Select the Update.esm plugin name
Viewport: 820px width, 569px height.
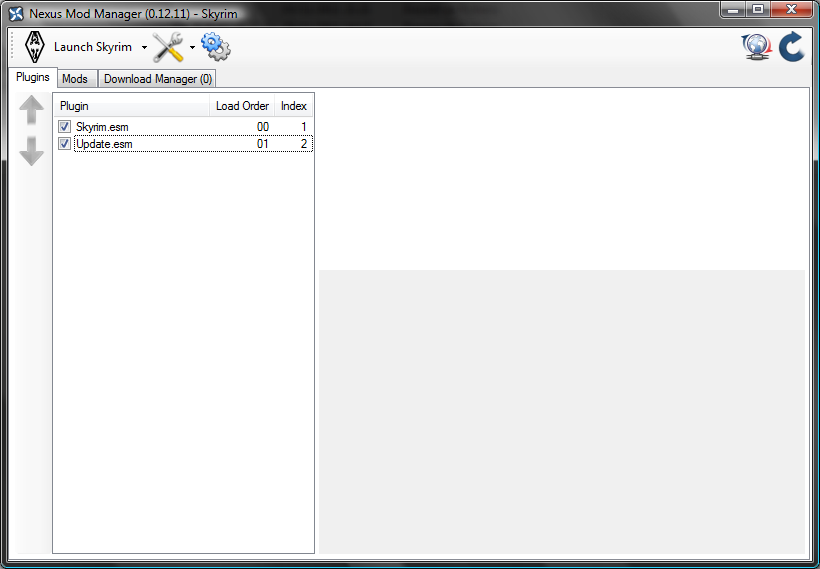(104, 144)
